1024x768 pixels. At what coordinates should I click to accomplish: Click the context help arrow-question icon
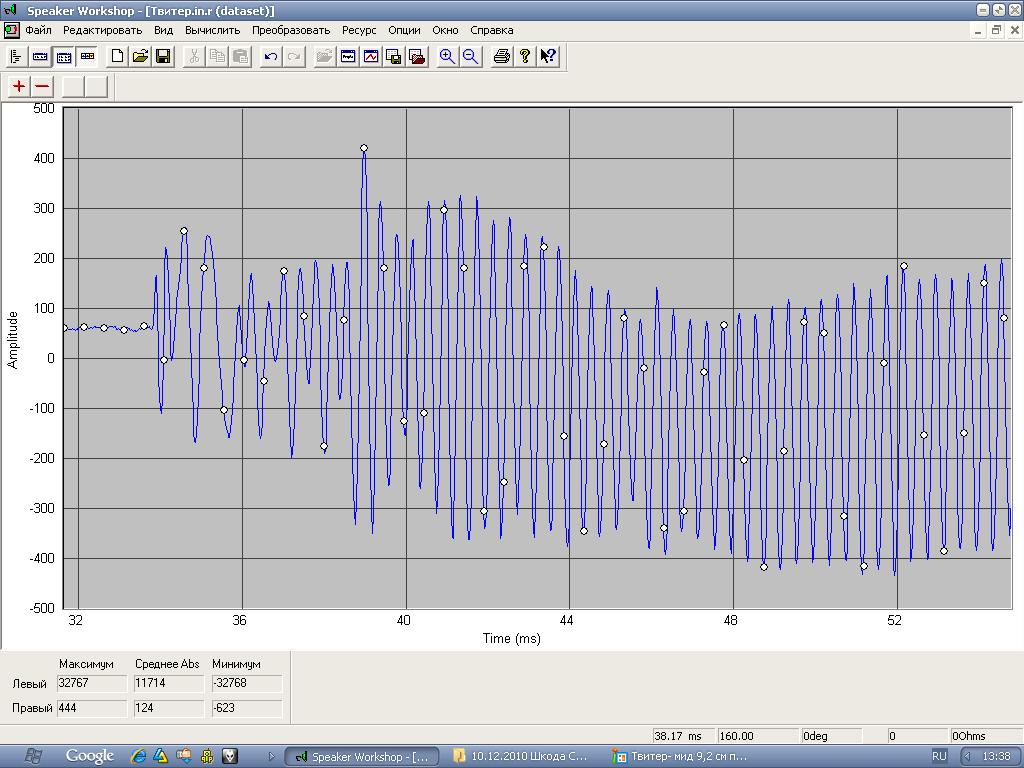[x=548, y=57]
